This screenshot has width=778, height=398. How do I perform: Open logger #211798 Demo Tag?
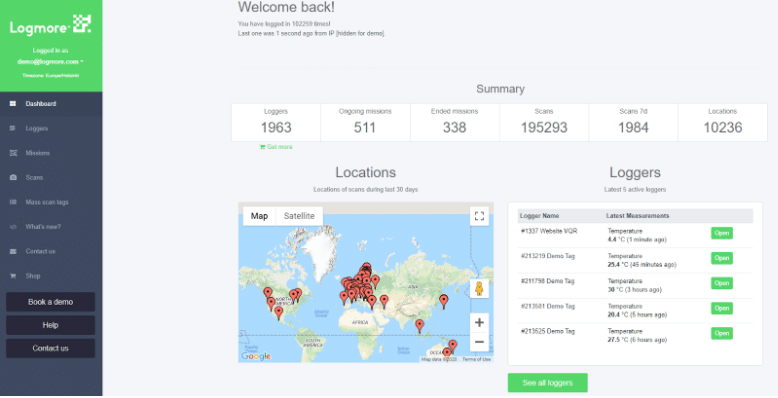click(x=721, y=283)
